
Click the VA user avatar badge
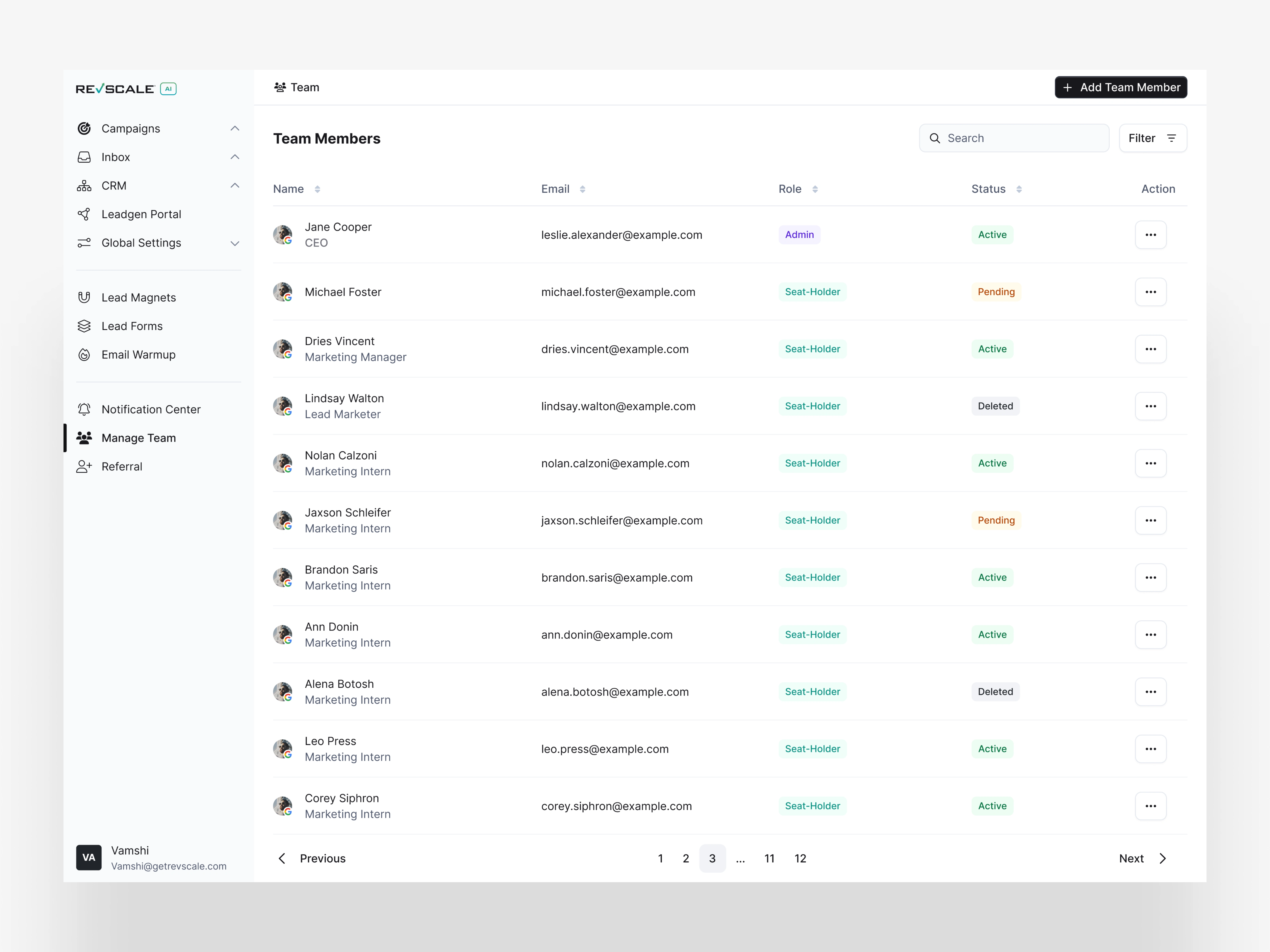(89, 857)
